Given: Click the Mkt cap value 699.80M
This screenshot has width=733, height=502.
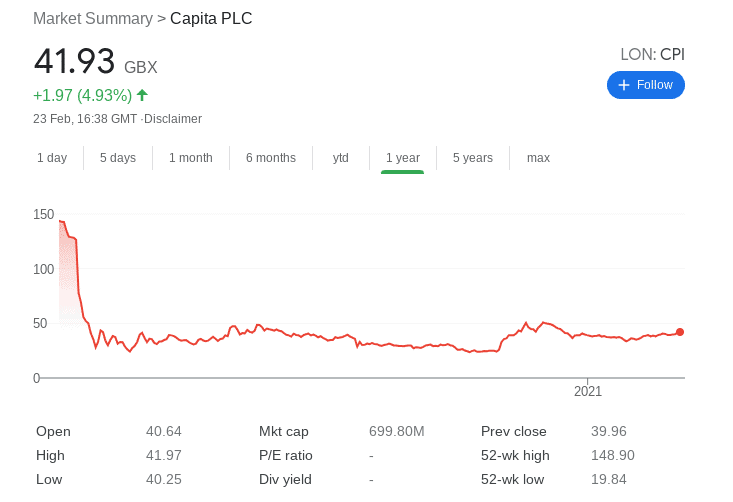Looking at the screenshot, I should pyautogui.click(x=396, y=431).
